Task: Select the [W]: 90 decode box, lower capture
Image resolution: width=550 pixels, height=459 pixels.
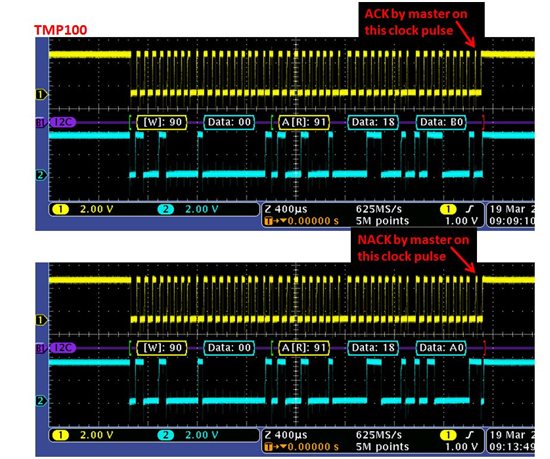Action: pos(162,348)
